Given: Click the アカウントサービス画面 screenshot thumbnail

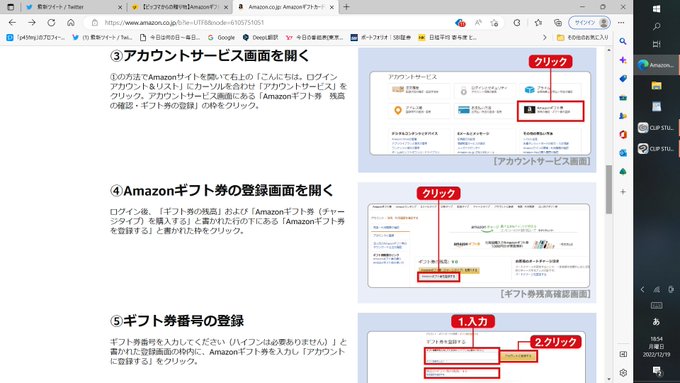Looking at the screenshot, I should [477, 110].
